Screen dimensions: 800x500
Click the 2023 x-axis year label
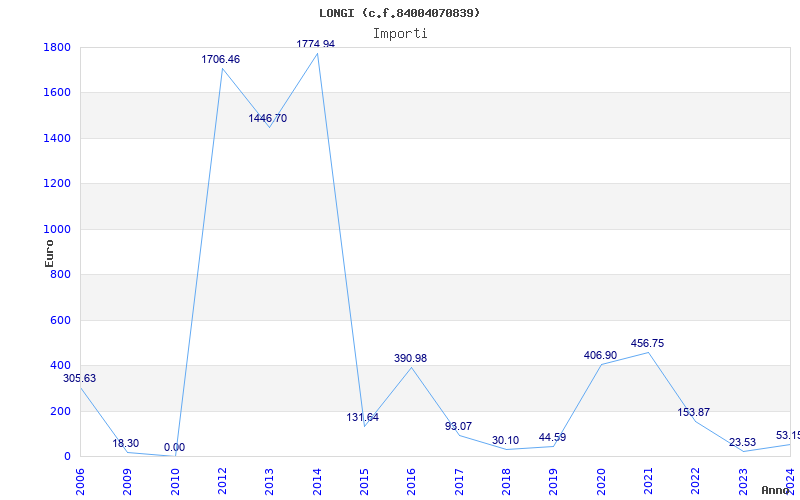743,482
